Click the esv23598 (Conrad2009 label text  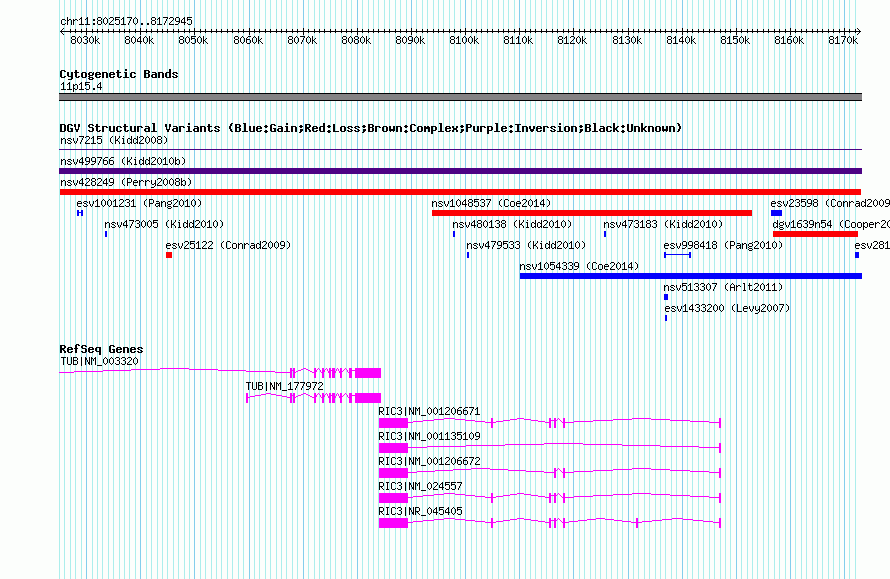click(x=830, y=203)
